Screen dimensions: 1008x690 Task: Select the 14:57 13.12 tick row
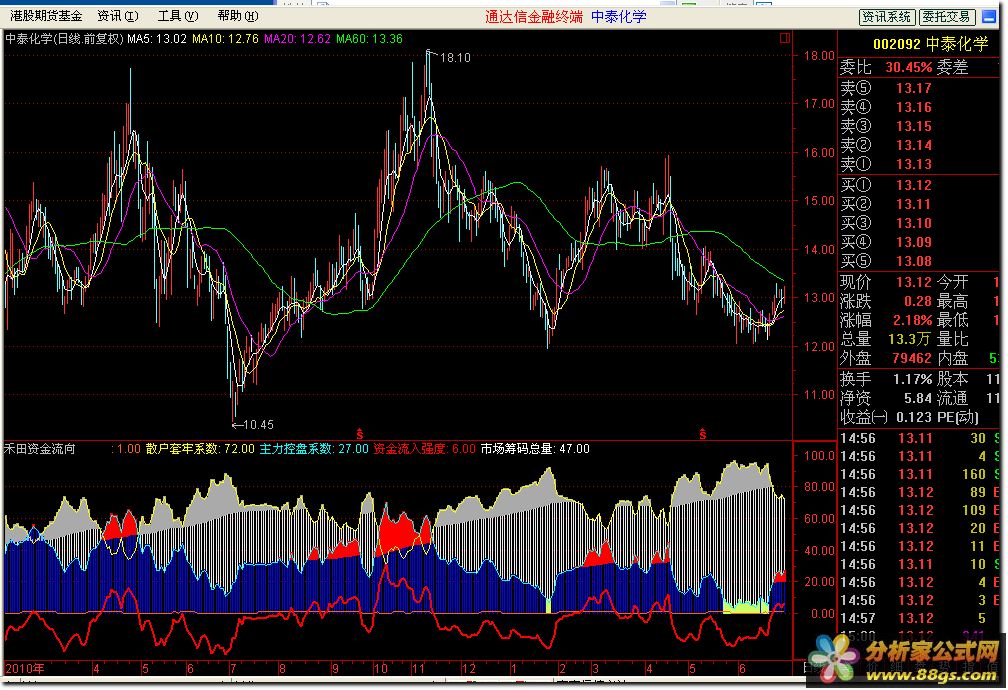[x=921, y=618]
